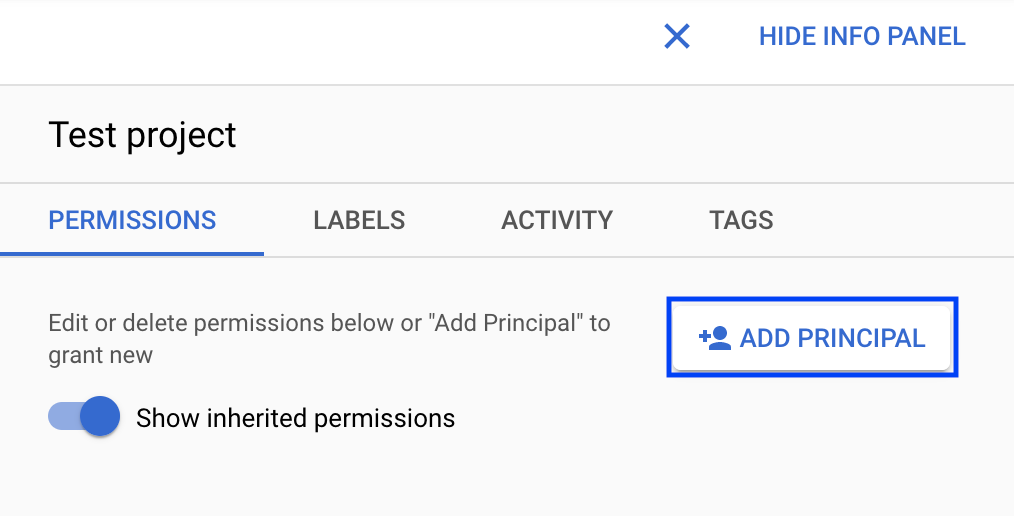Screen dimensions: 1014x516
Task: Click the HIDE INFO PANEL link
Action: pyautogui.click(x=862, y=37)
